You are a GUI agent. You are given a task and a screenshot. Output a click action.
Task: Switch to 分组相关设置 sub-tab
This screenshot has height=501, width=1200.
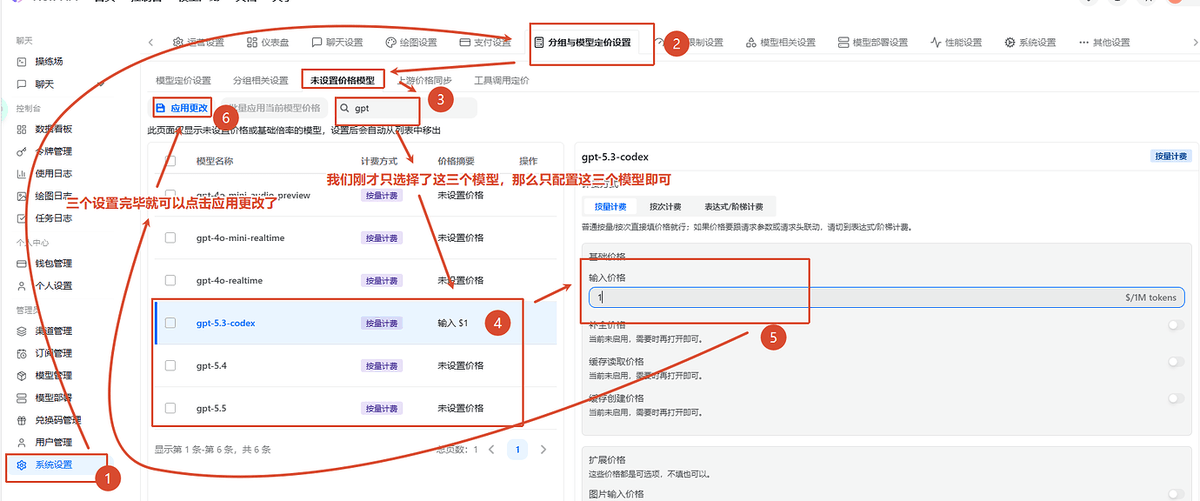[261, 80]
